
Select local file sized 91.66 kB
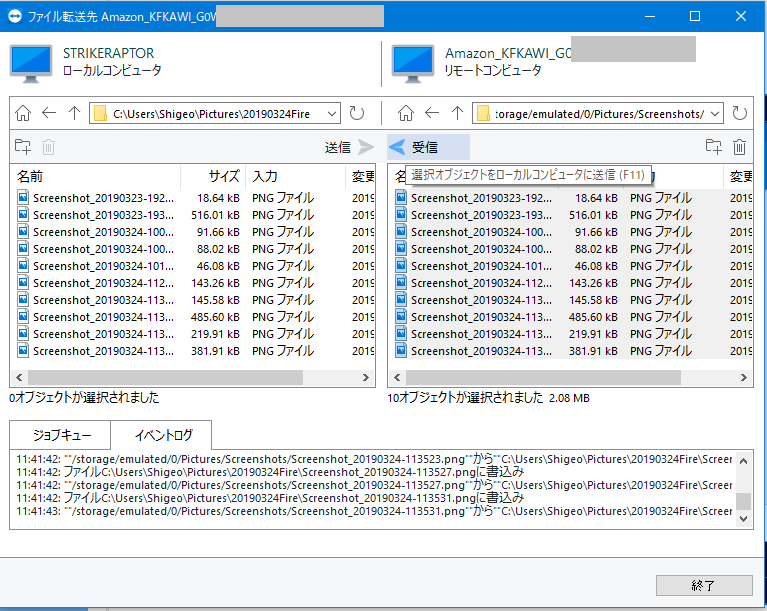[193, 232]
